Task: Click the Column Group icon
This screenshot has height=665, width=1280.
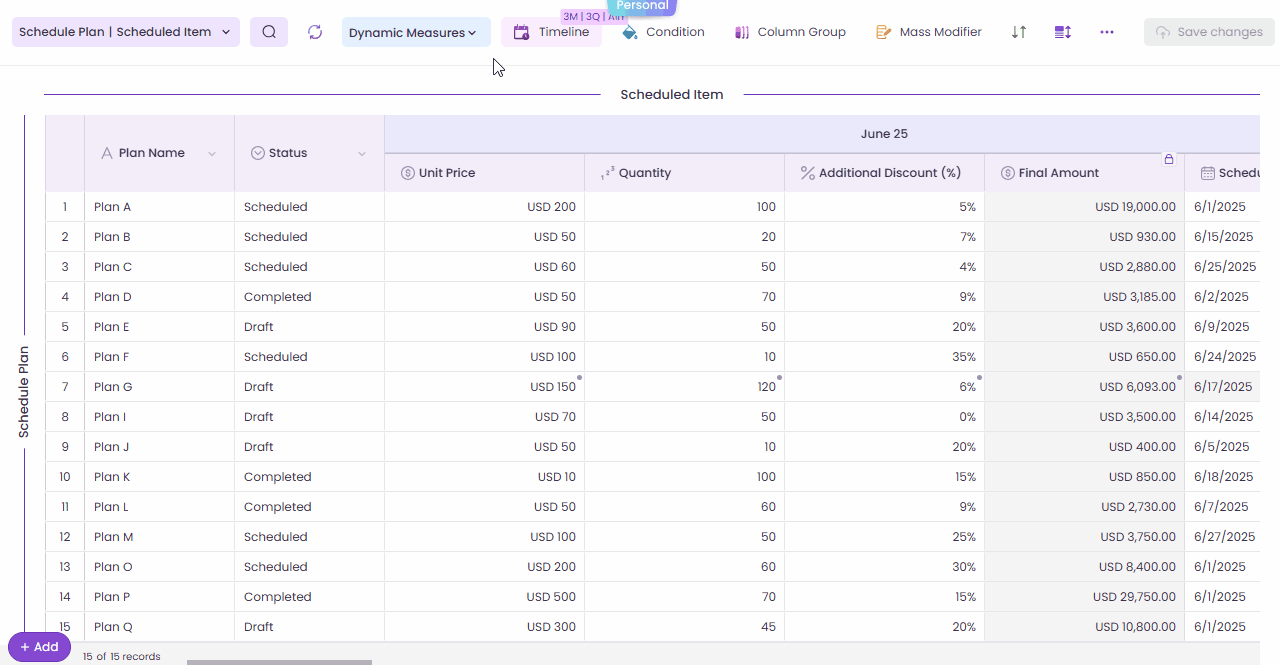Action: coord(742,32)
